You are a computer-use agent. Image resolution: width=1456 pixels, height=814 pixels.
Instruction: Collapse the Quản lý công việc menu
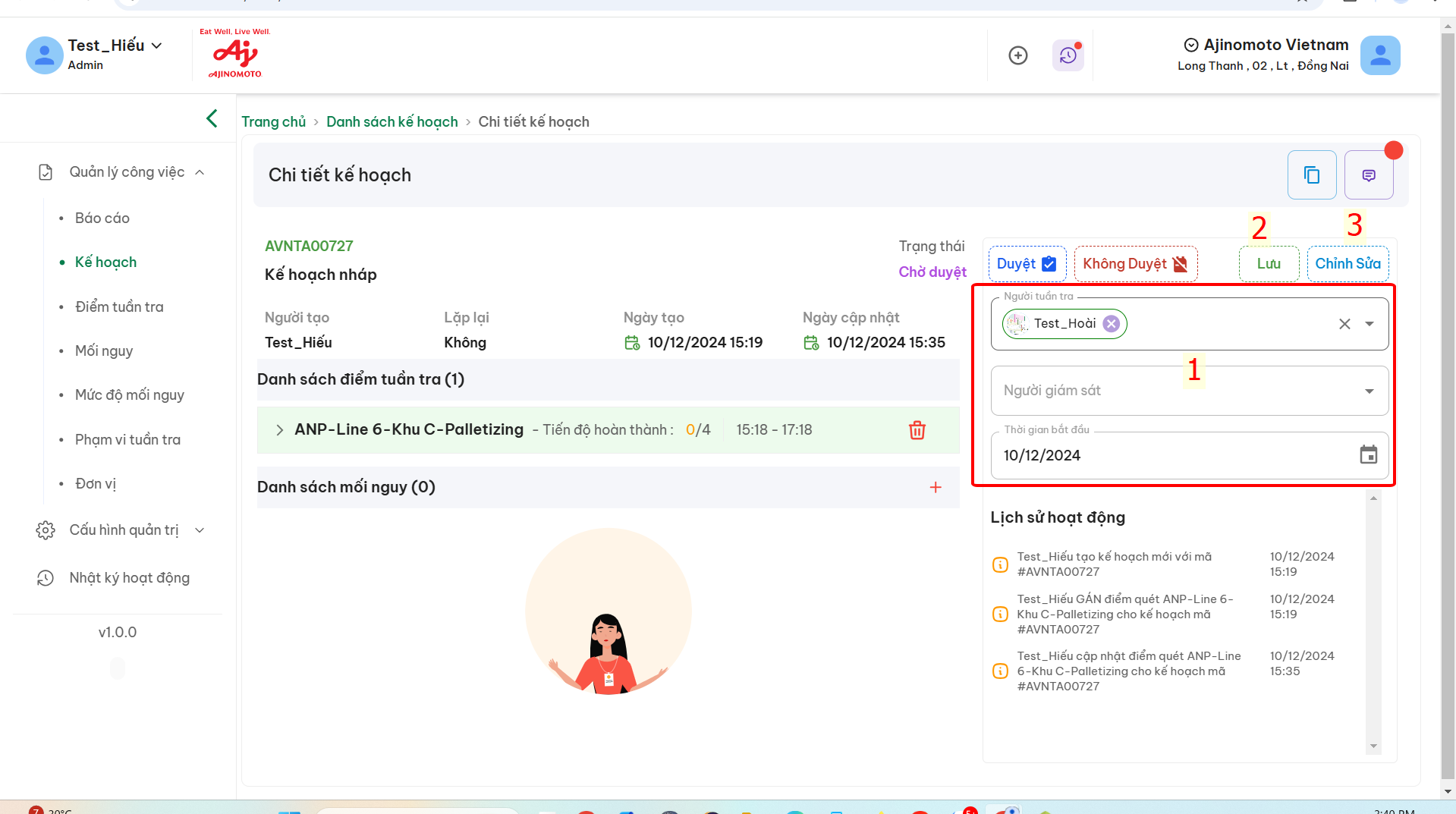tap(200, 172)
